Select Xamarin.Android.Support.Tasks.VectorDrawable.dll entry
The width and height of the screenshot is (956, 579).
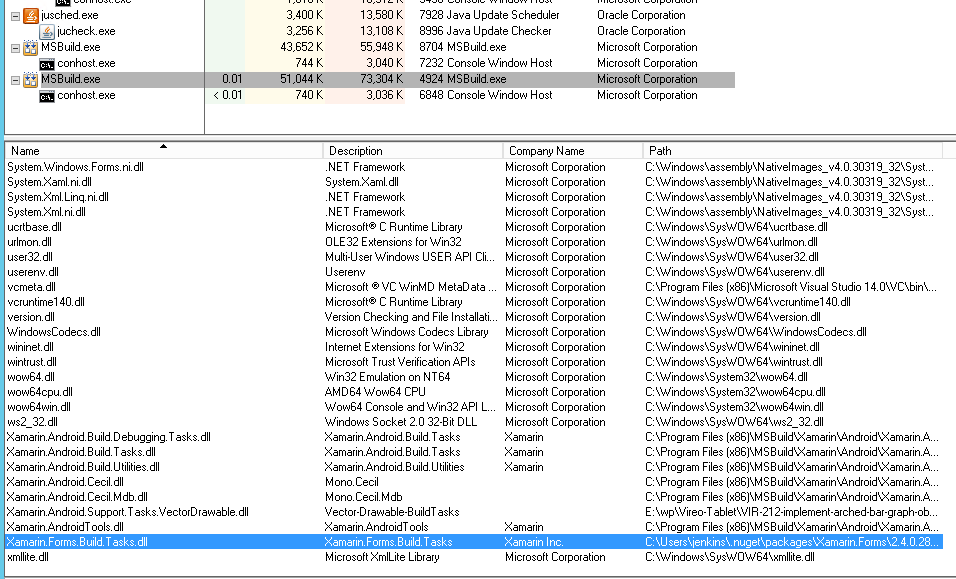click(127, 512)
